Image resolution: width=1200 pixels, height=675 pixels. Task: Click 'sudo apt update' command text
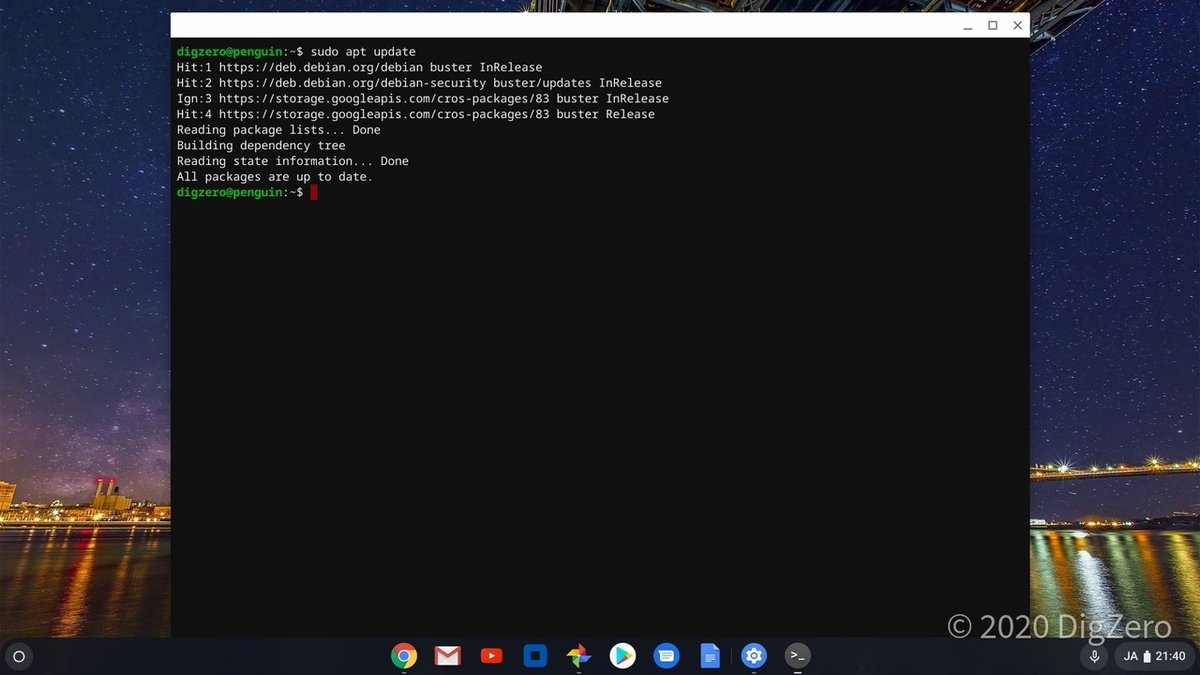[x=363, y=52]
